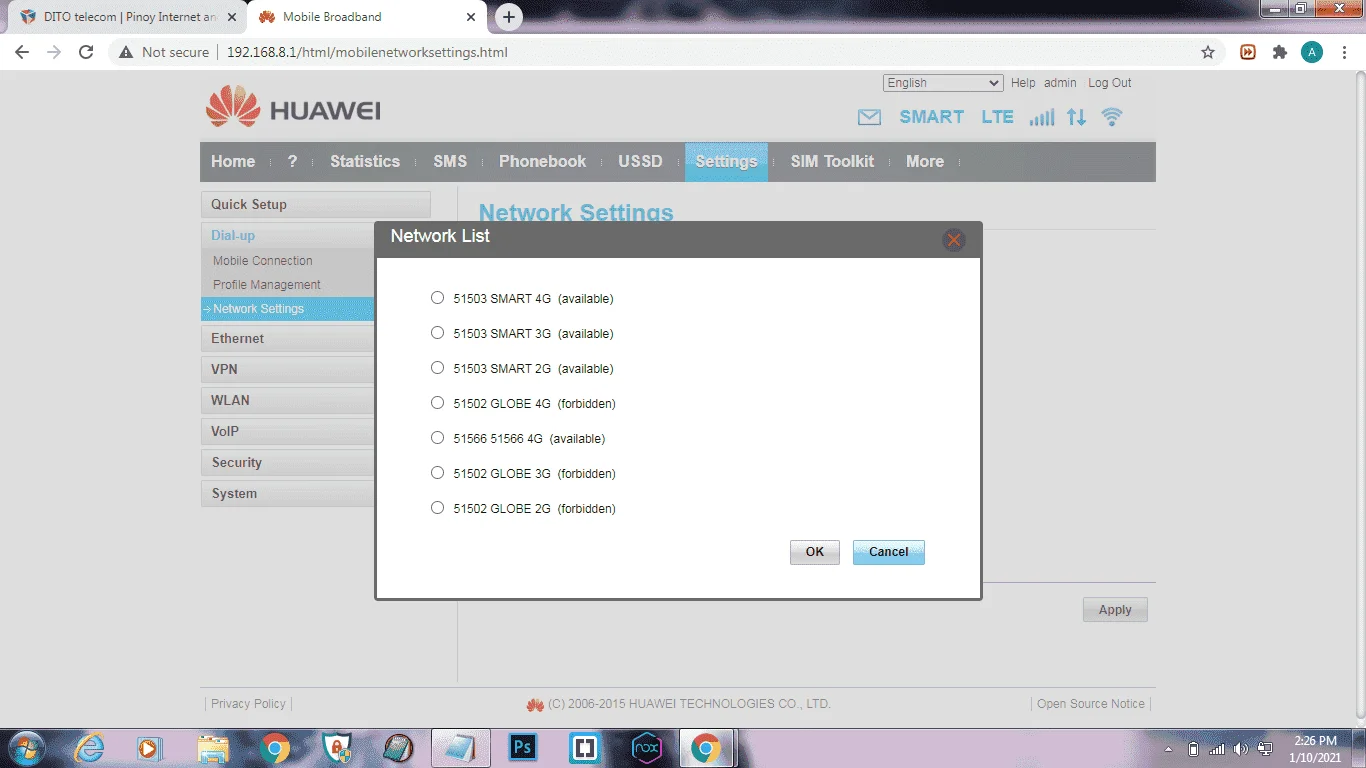Click the taskbar clock showing 2:26 PM

1315,749
